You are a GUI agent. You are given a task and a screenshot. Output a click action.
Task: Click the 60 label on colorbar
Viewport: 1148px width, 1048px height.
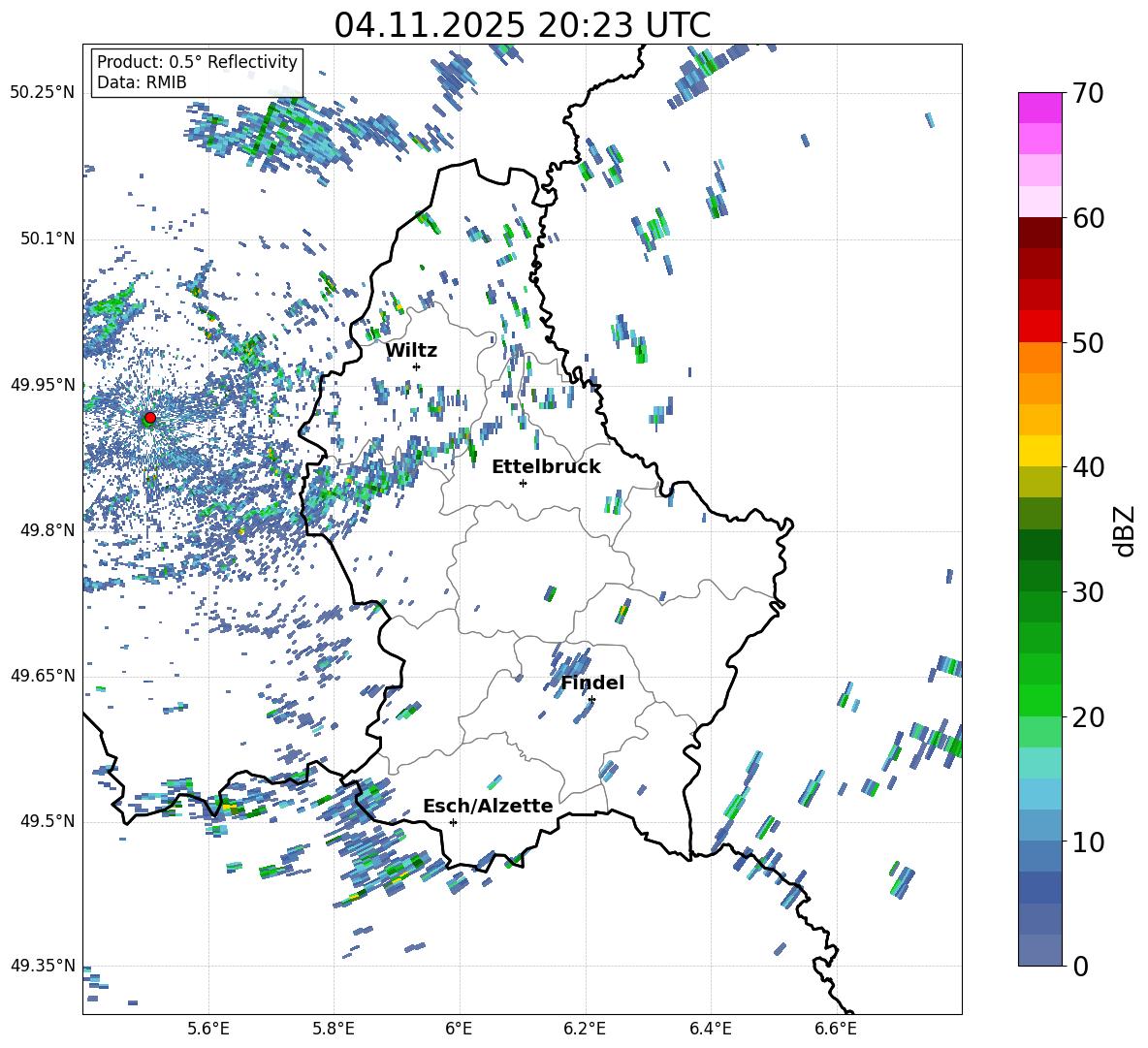point(1088,218)
